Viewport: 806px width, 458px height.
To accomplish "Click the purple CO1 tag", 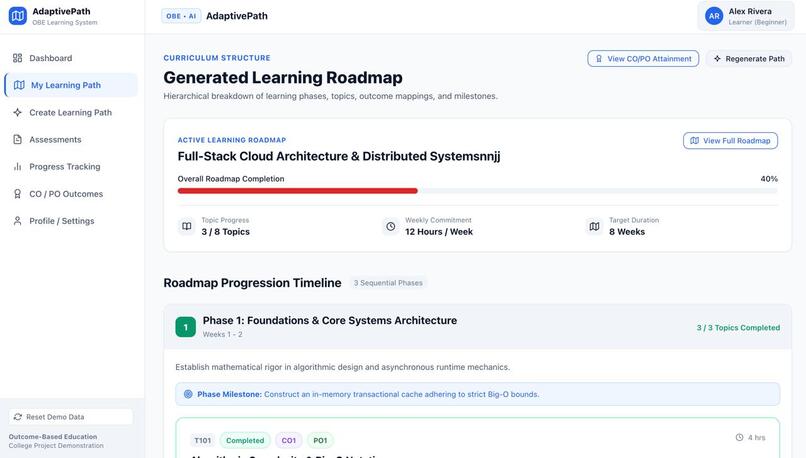I will point(288,441).
